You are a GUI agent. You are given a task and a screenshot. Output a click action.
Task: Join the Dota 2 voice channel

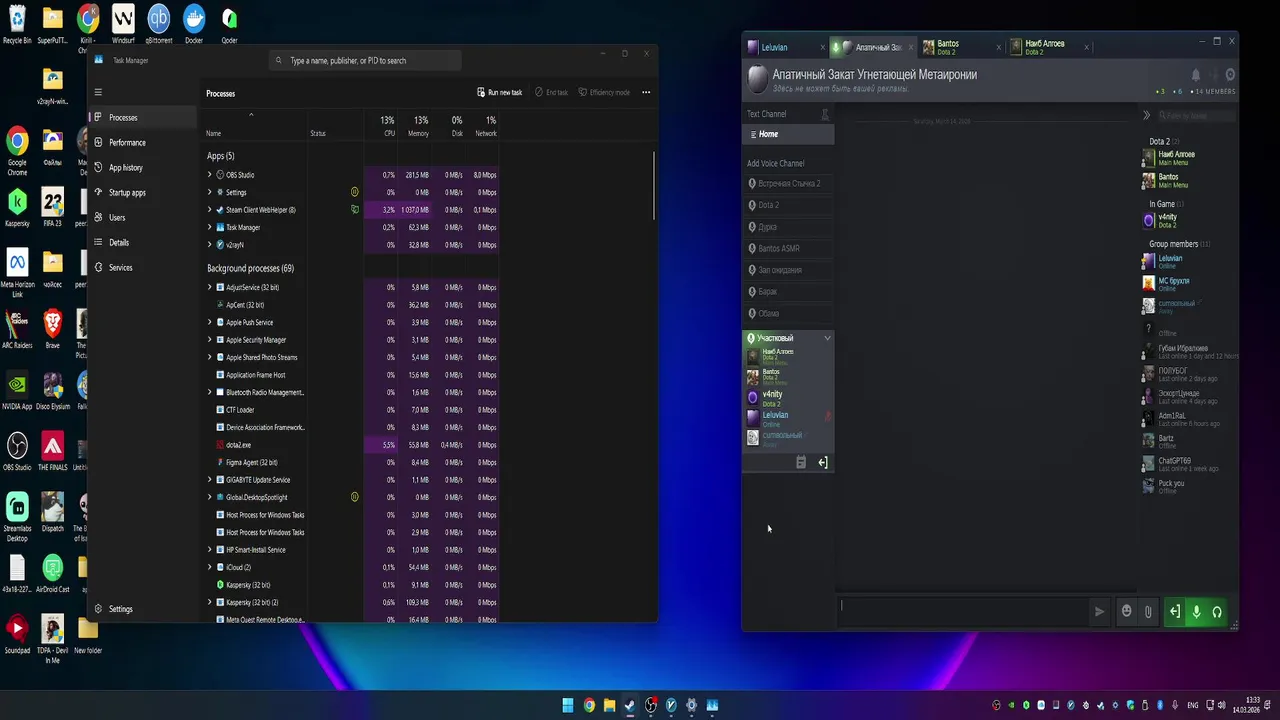pos(788,205)
